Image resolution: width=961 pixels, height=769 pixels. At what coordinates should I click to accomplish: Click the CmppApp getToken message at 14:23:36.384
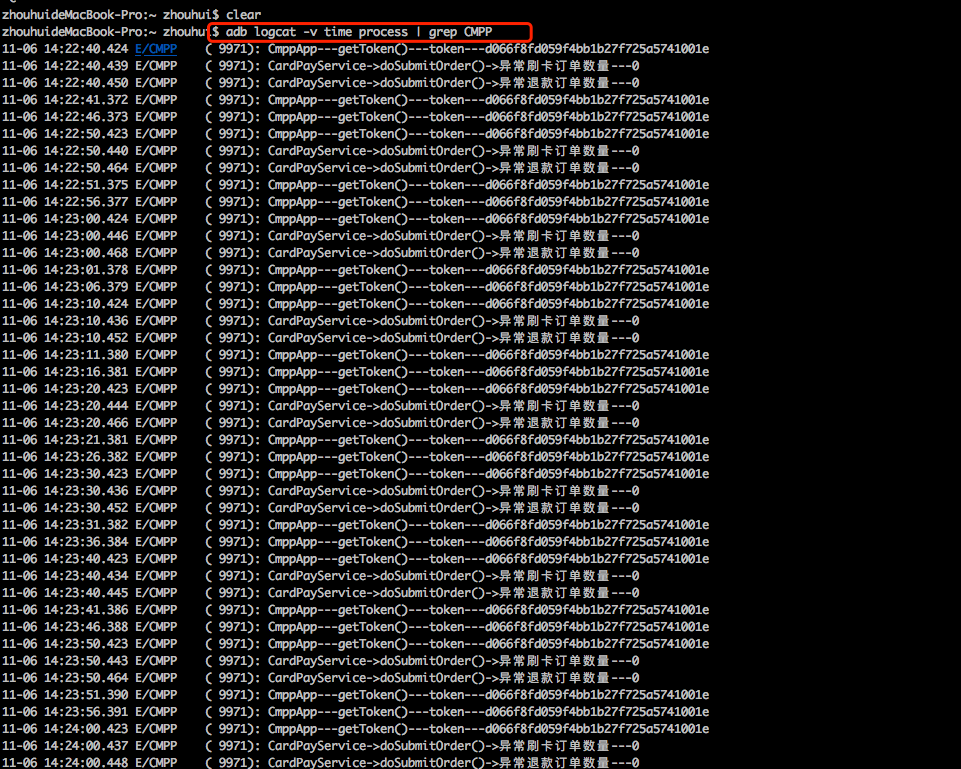coord(488,542)
